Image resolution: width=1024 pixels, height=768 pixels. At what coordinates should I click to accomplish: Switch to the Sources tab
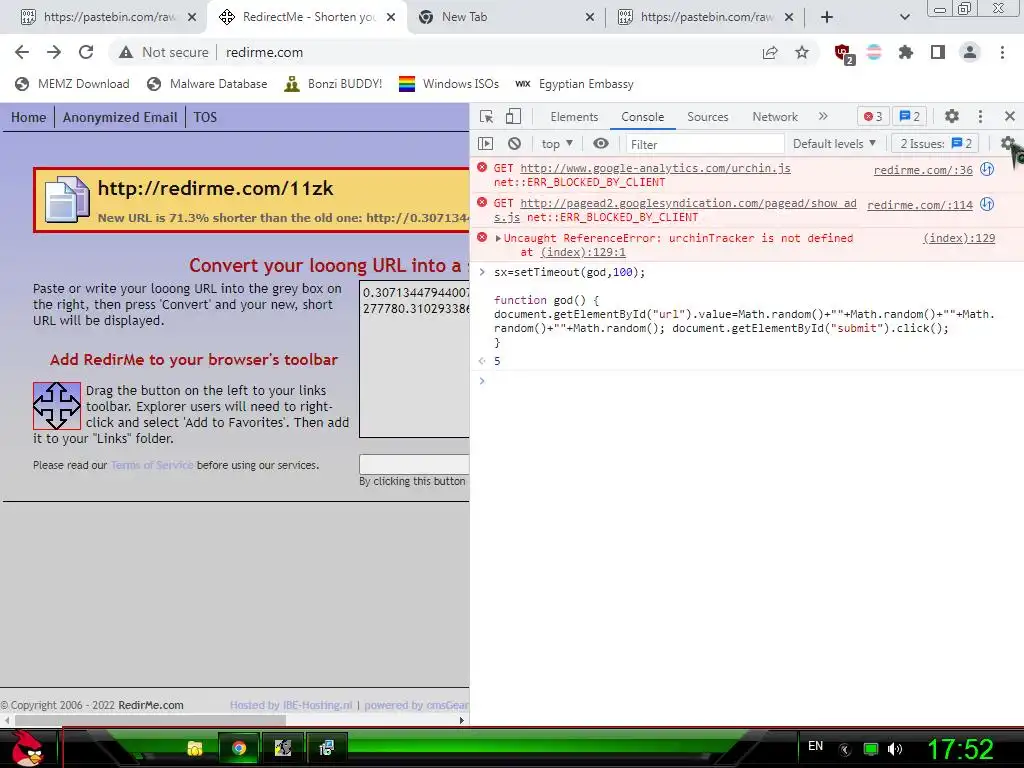pos(707,117)
